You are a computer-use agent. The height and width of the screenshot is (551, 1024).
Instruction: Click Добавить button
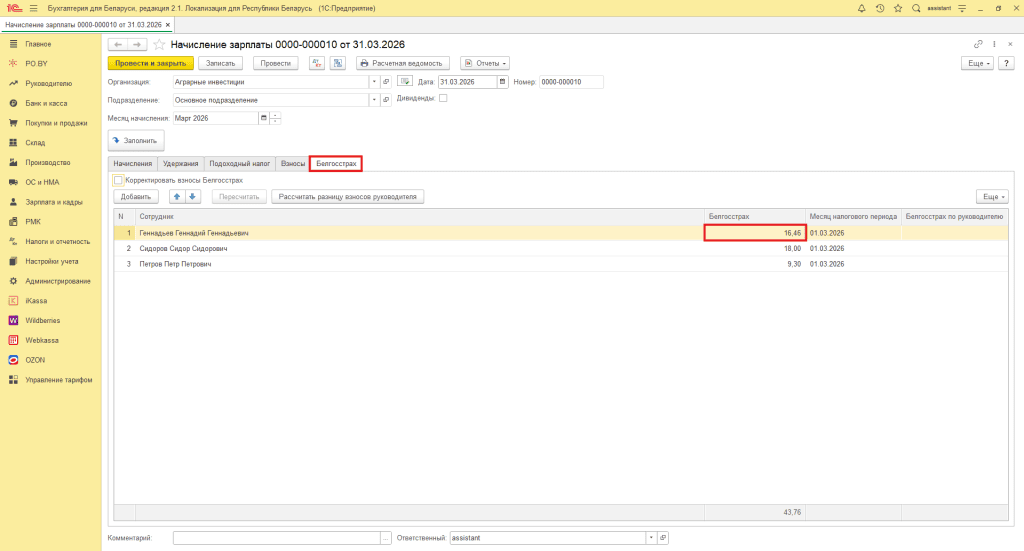[x=136, y=197]
